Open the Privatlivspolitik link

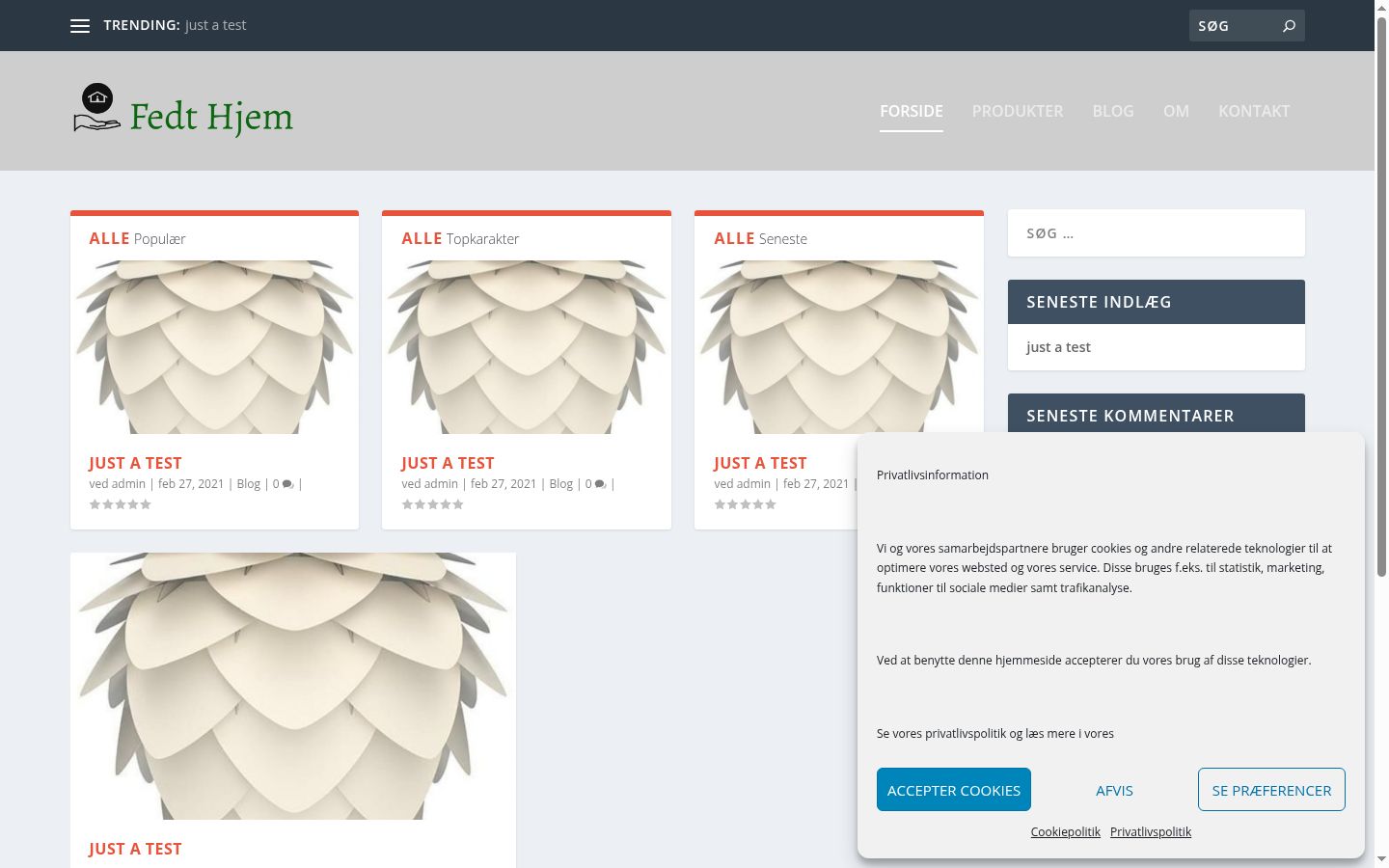(x=1151, y=832)
